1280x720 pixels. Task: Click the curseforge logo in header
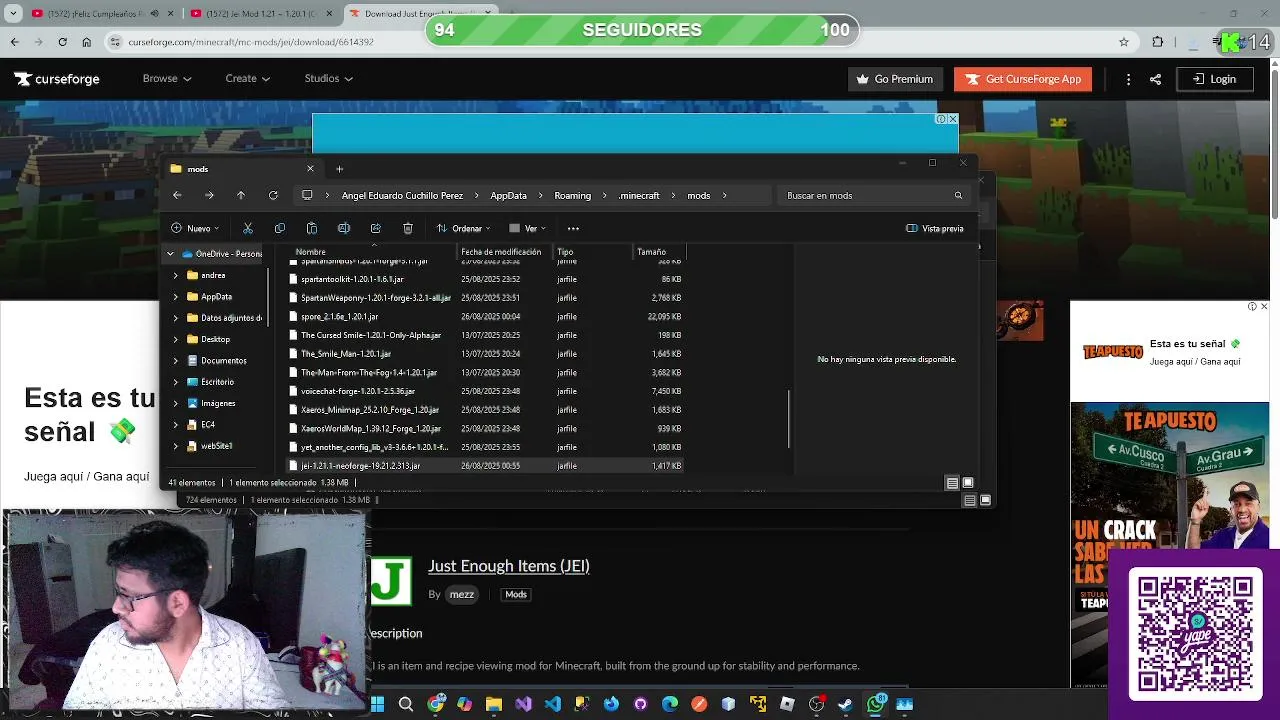pos(57,79)
